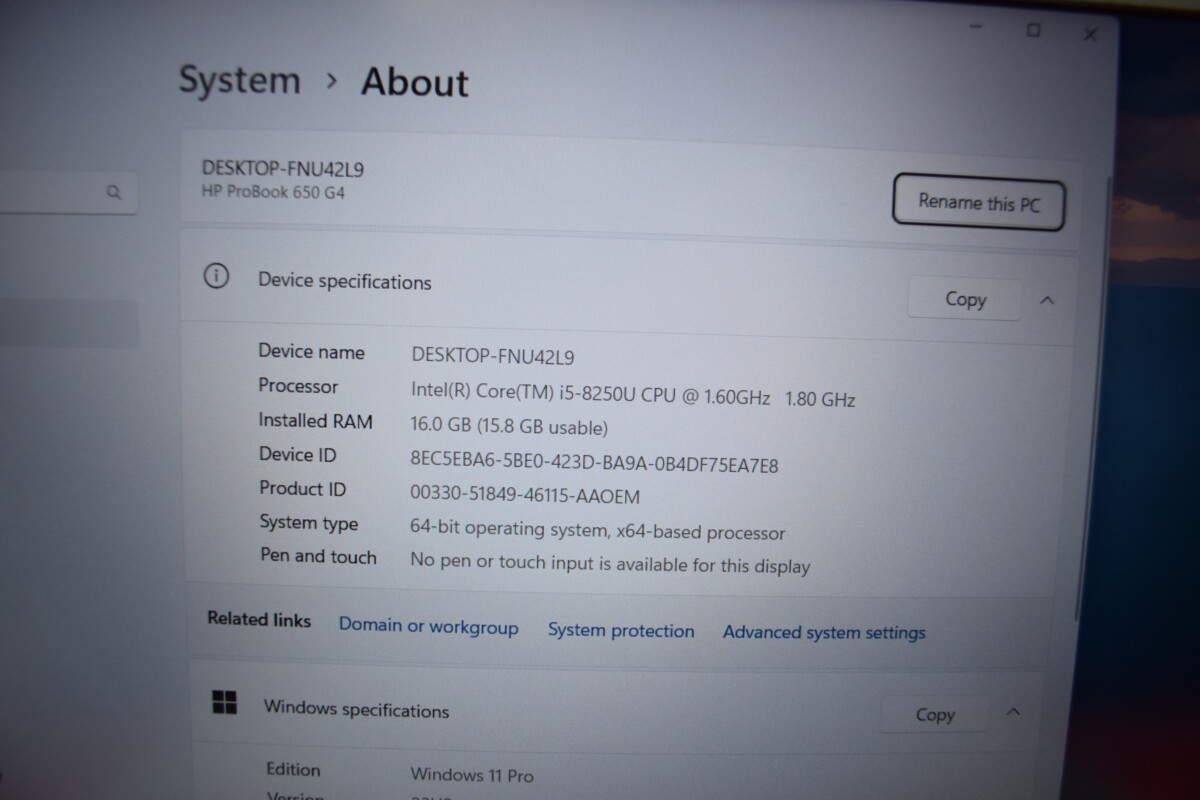Select the Product ID value 00330-51849-46115-AAOEM
This screenshot has width=1200, height=800.
pyautogui.click(x=525, y=494)
